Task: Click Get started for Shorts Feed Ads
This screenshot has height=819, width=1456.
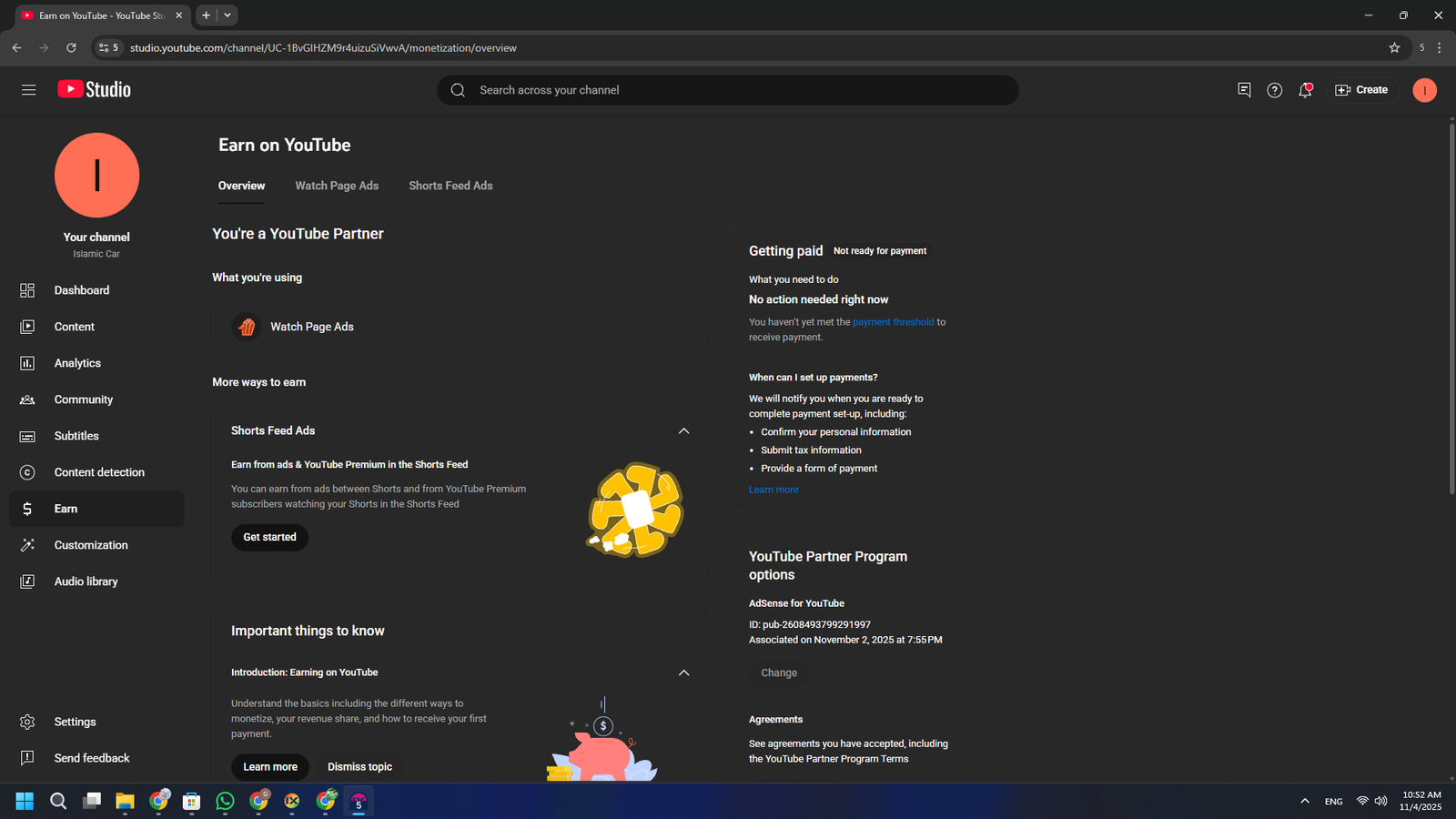Action: (x=269, y=537)
